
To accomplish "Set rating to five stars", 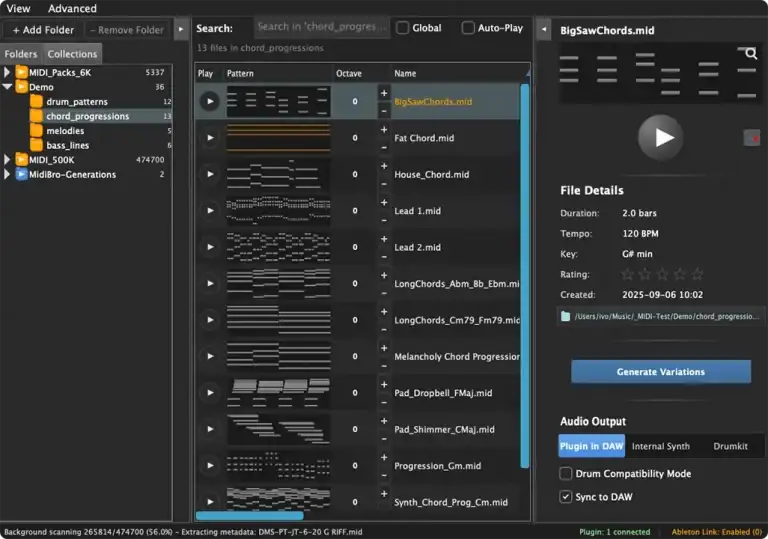I will click(698, 274).
